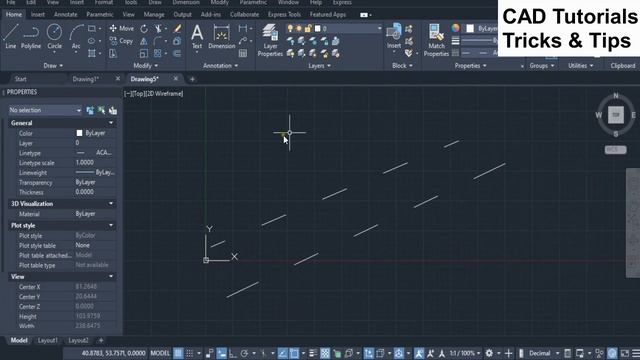640x360 pixels.
Task: Select the Polyline tool
Action: click(x=31, y=36)
